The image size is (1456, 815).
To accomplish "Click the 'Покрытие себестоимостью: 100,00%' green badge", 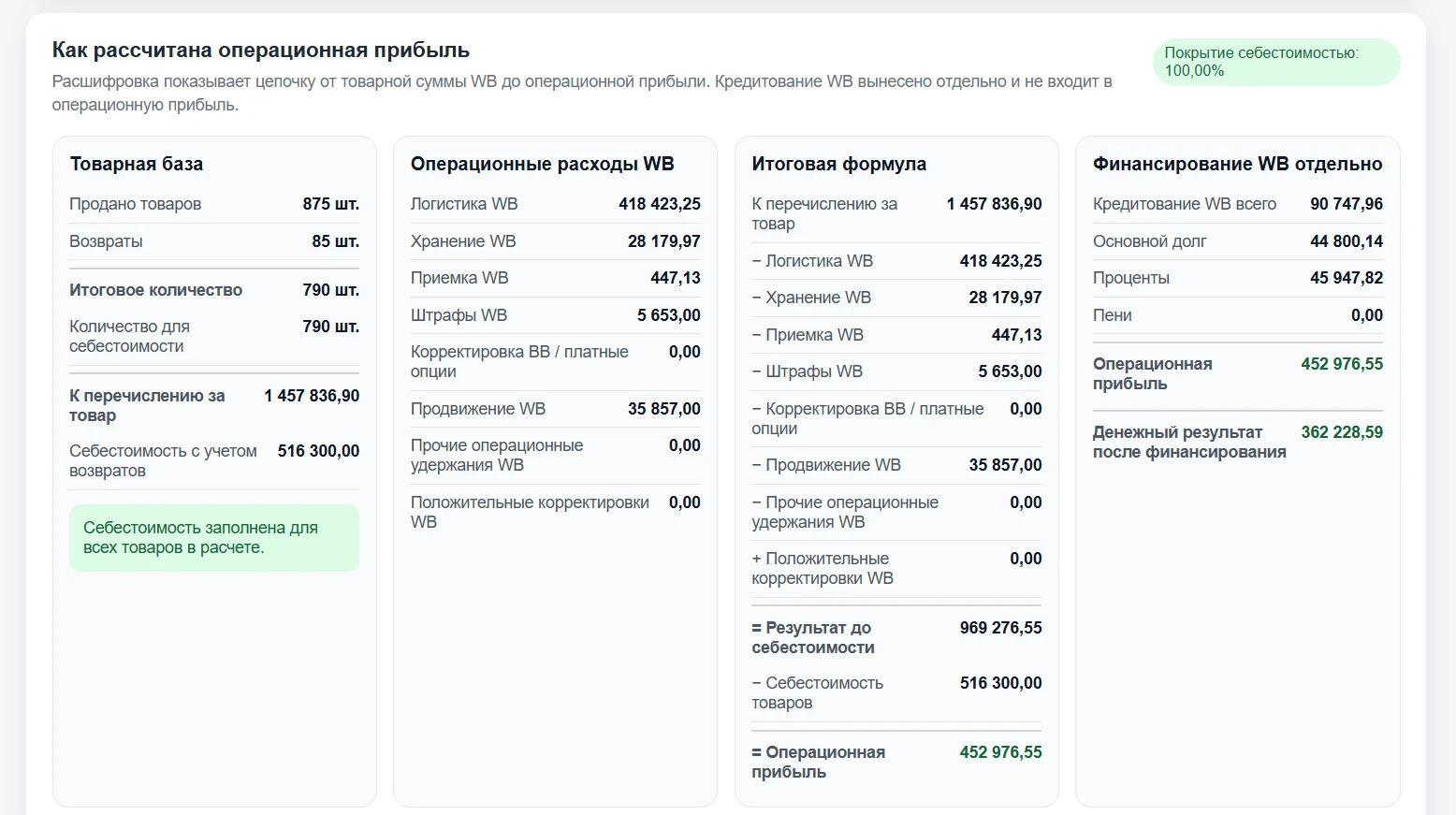I will (x=1276, y=62).
